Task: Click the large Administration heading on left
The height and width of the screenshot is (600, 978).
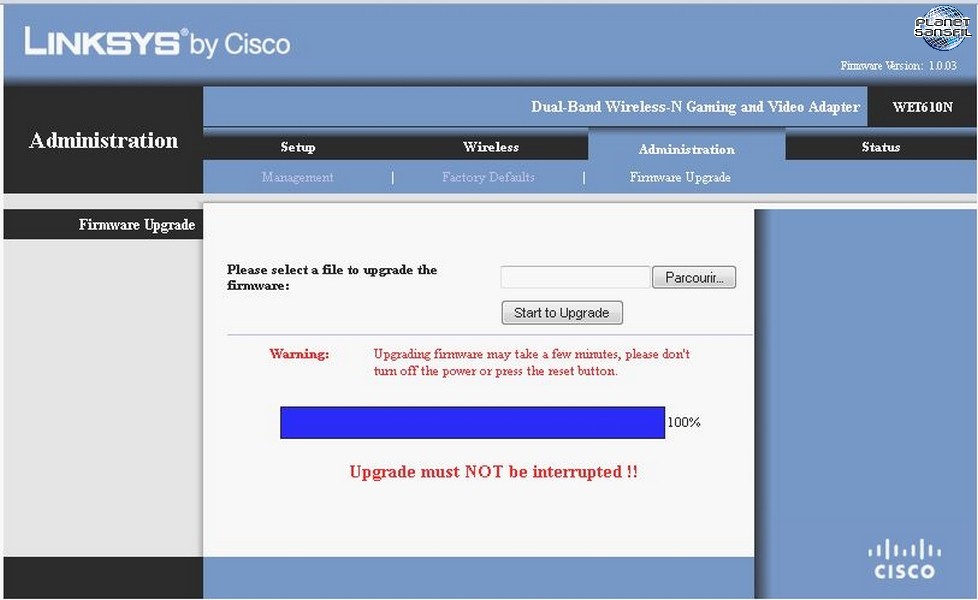Action: pyautogui.click(x=104, y=141)
